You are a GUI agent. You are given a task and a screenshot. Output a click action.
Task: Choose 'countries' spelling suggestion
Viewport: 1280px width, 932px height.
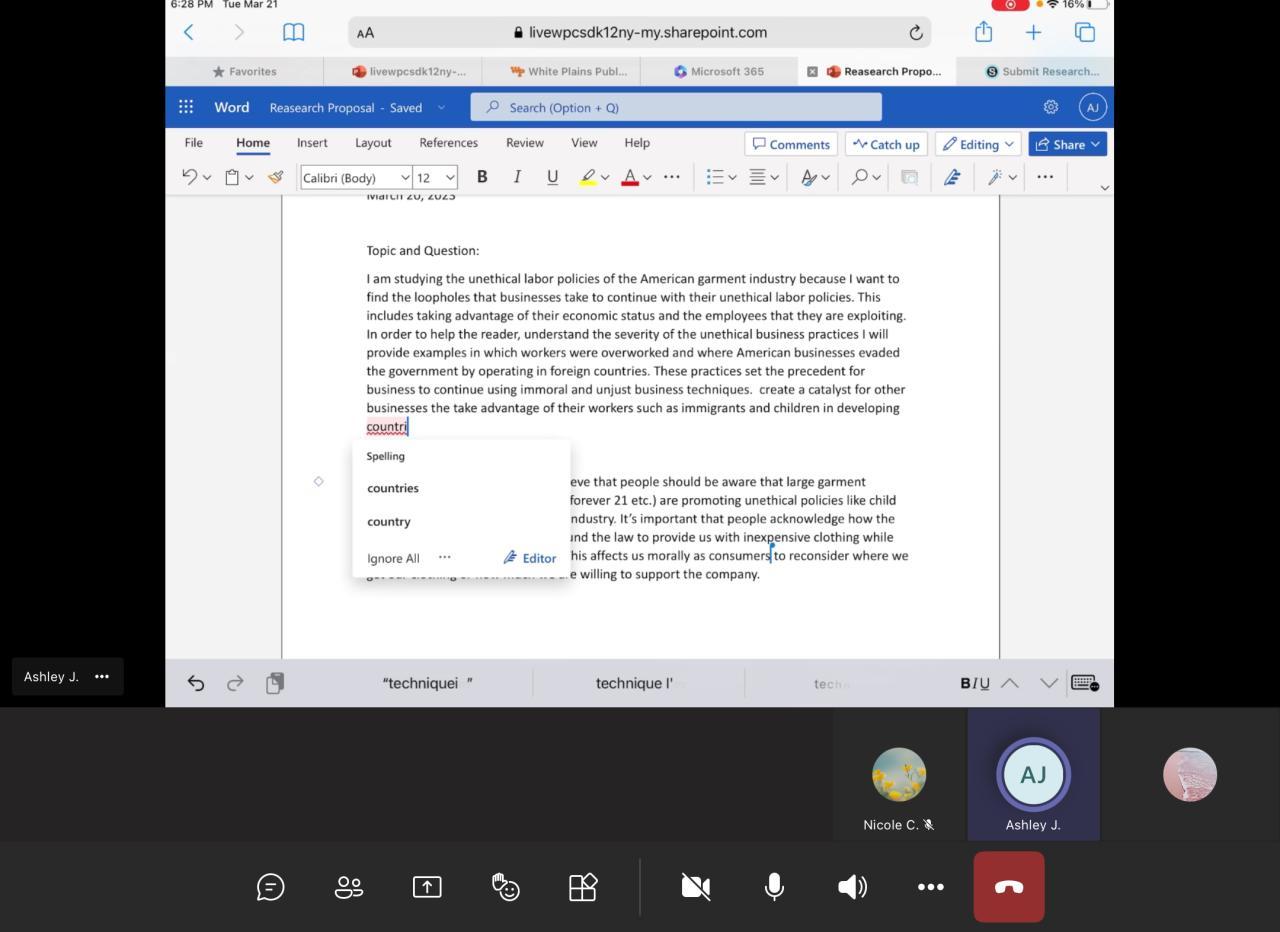pos(393,488)
